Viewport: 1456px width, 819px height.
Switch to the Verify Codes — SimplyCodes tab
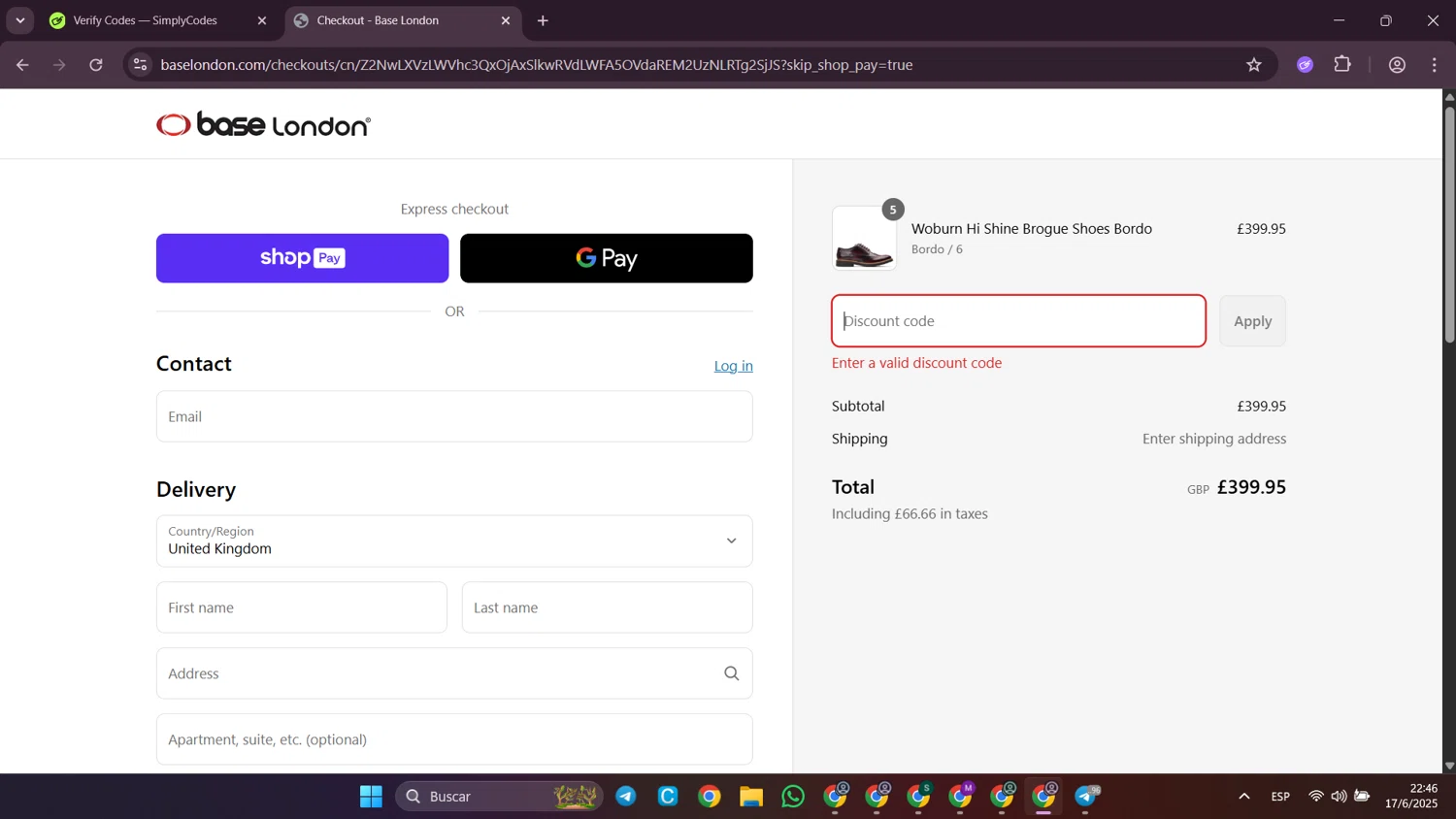tap(146, 20)
